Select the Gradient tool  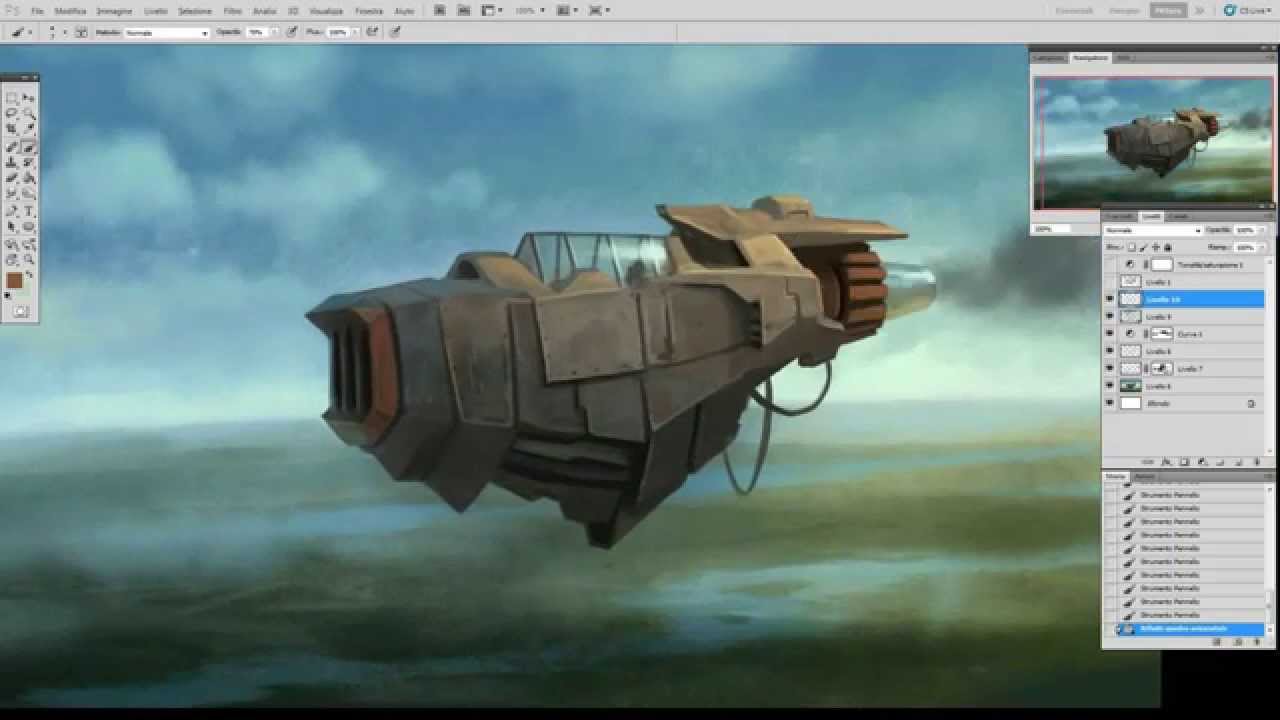(x=29, y=177)
